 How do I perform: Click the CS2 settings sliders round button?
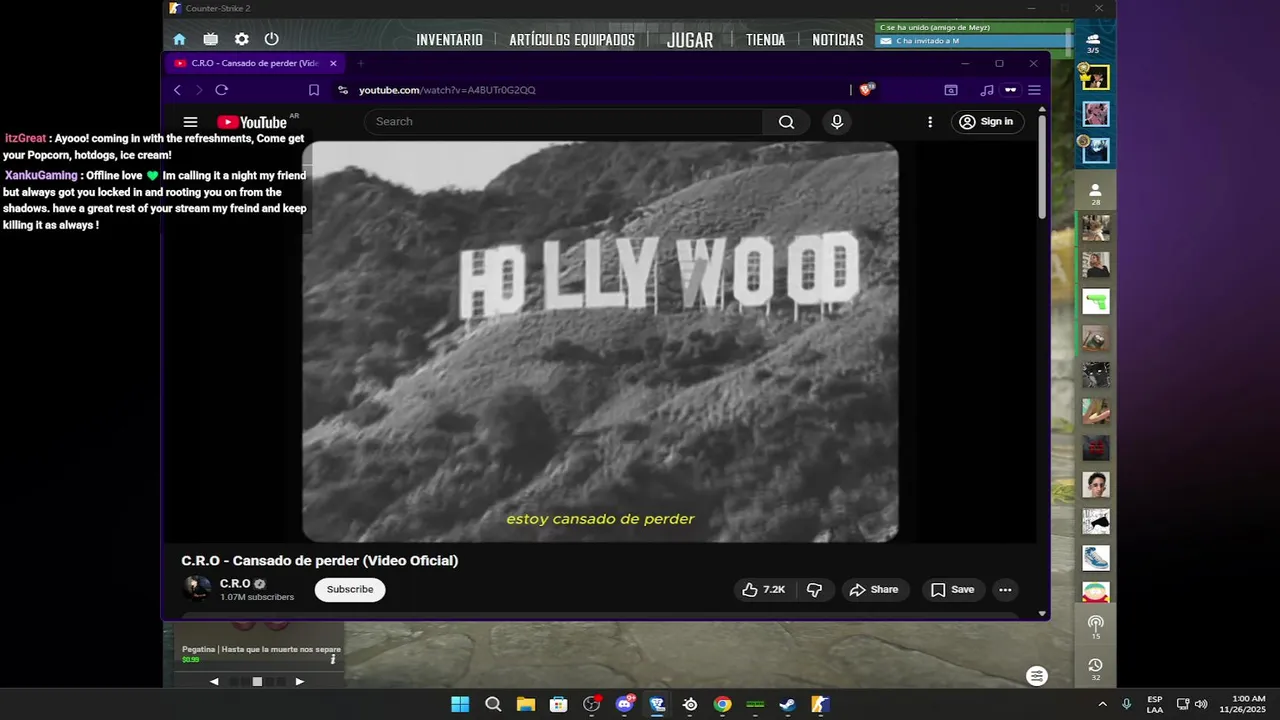coord(1037,676)
